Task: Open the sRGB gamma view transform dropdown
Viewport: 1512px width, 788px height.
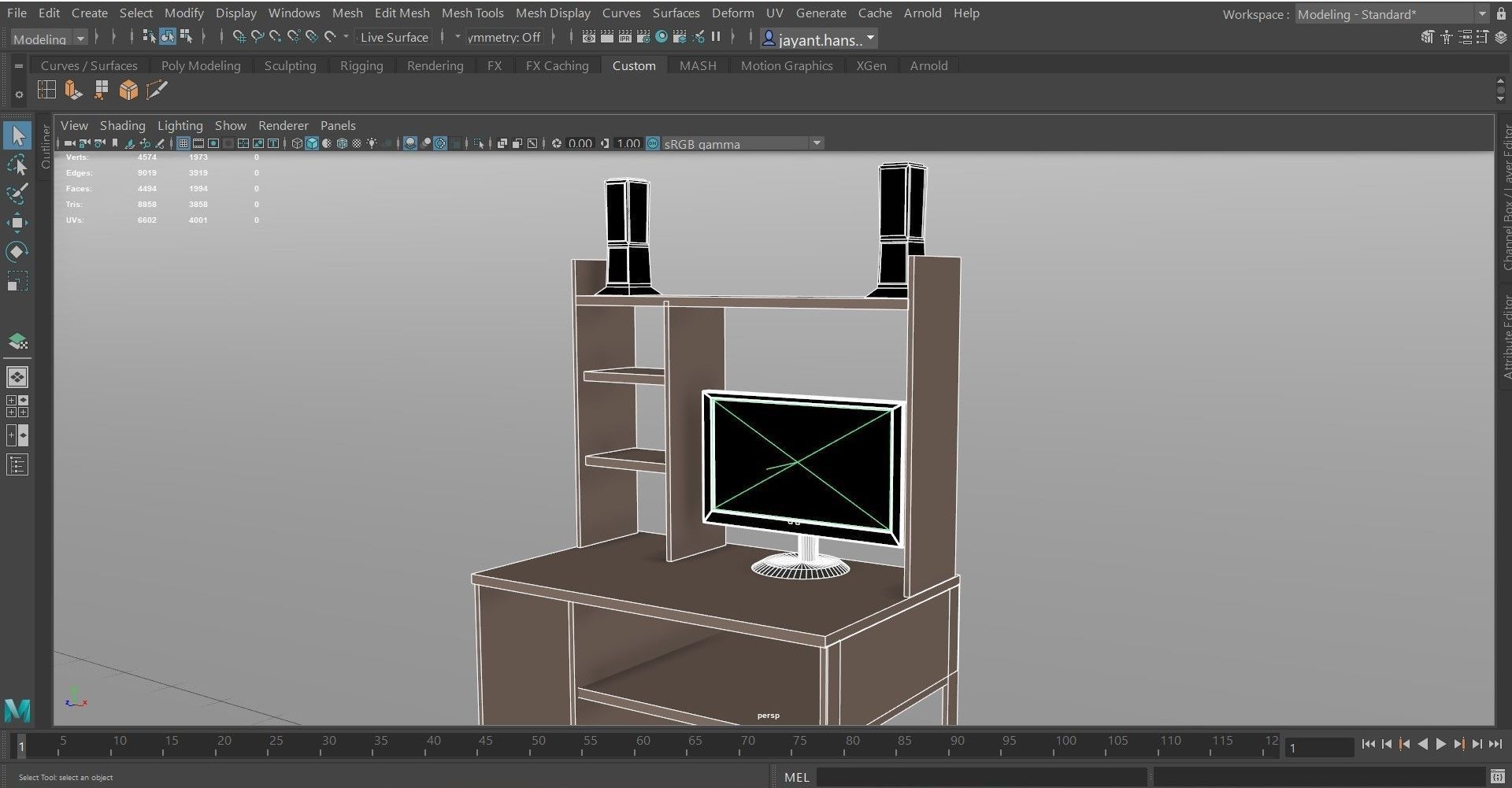Action: coord(743,143)
